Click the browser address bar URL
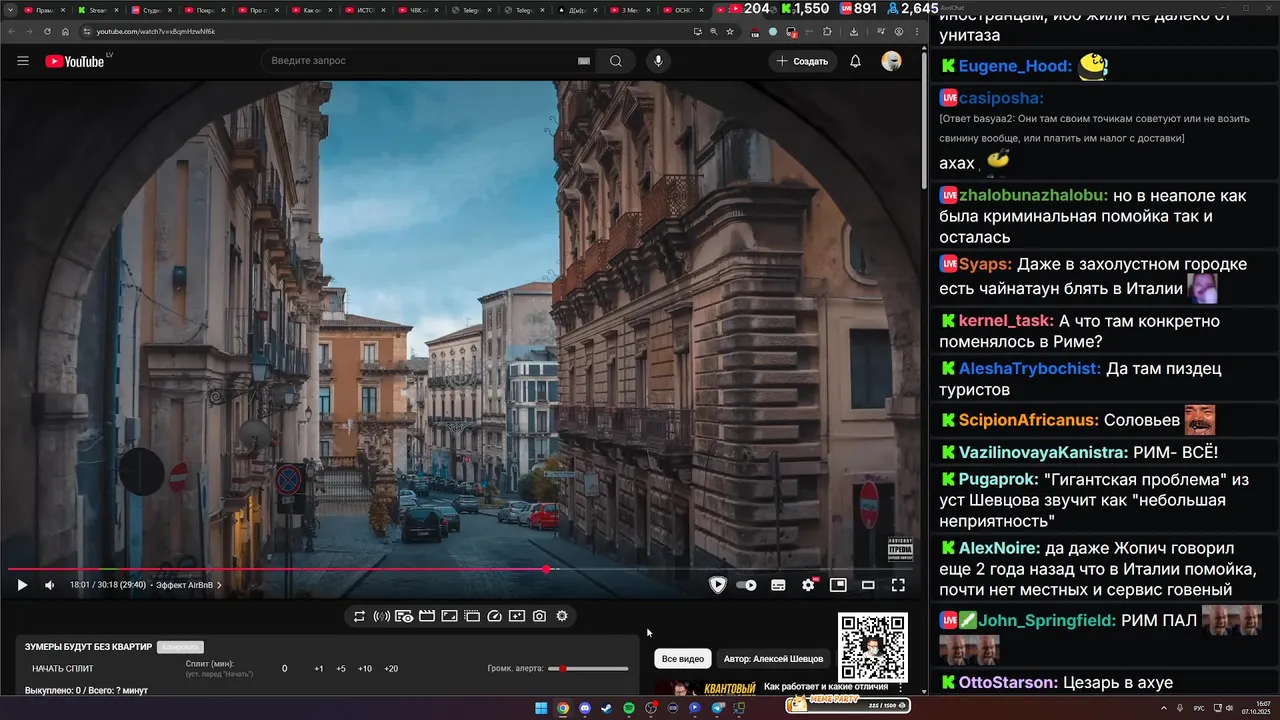 157,31
